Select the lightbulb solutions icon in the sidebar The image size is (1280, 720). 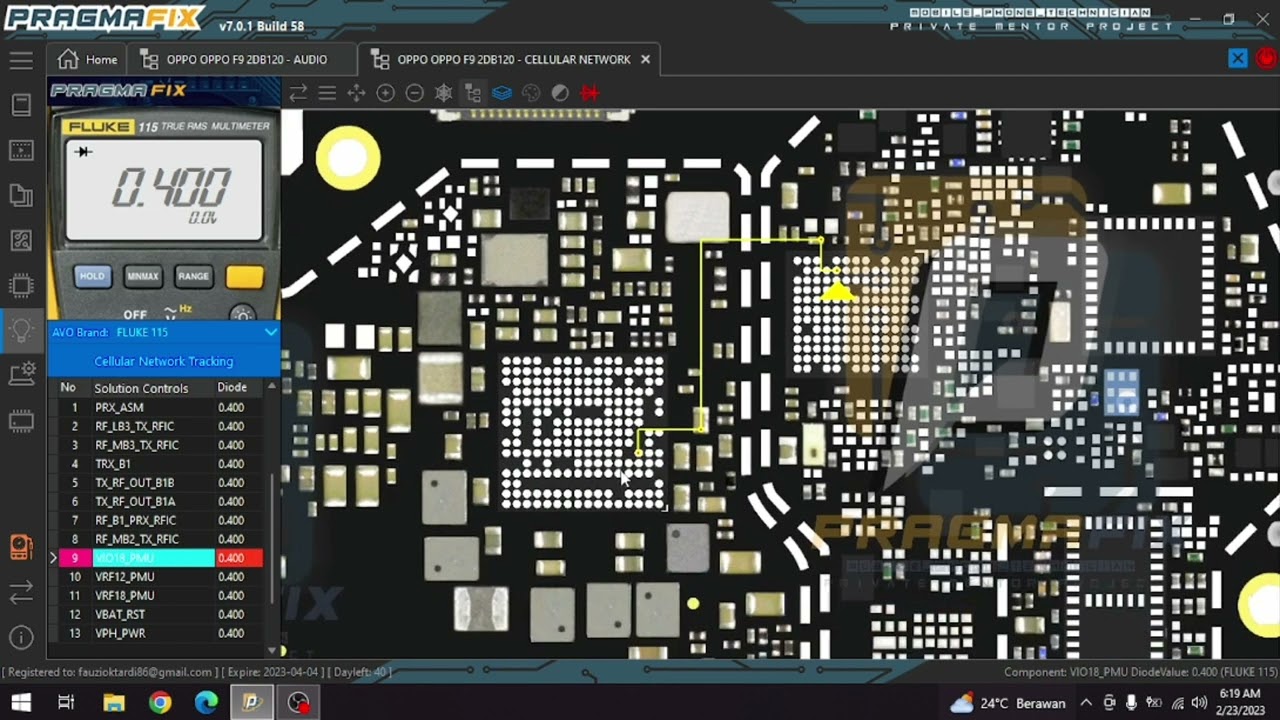[x=21, y=330]
